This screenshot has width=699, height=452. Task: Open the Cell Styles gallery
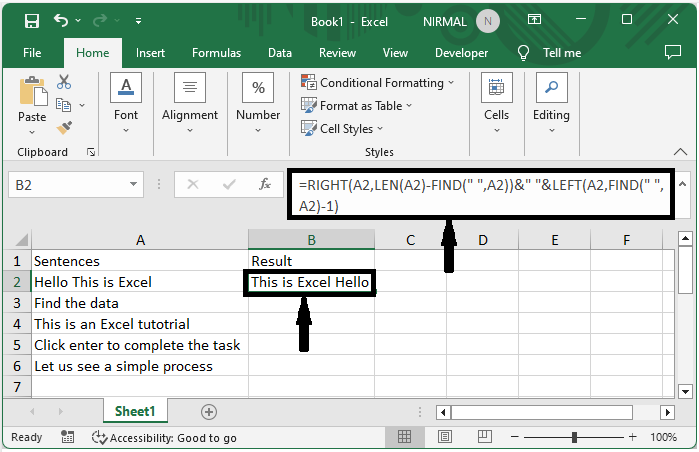(342, 128)
